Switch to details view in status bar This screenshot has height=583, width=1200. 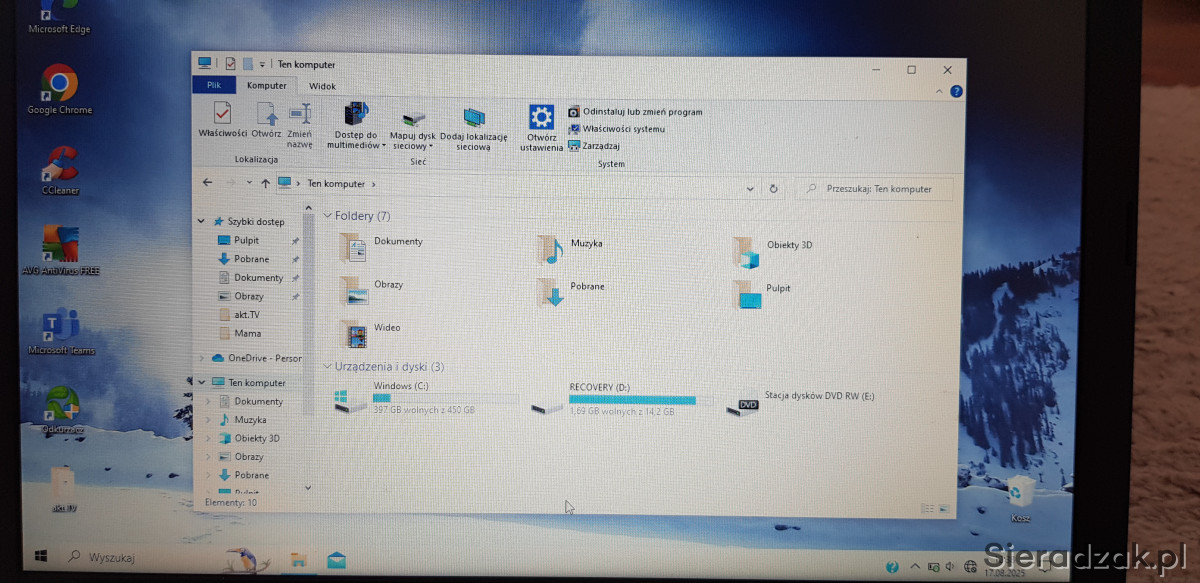click(x=928, y=509)
